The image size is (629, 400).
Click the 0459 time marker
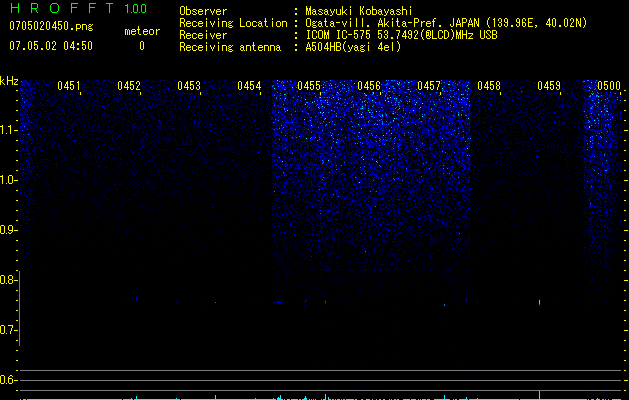click(x=549, y=86)
